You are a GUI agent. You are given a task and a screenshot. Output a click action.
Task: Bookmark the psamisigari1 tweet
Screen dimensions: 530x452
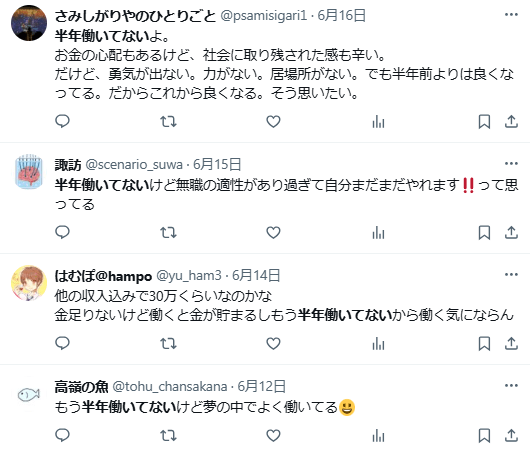click(x=484, y=122)
